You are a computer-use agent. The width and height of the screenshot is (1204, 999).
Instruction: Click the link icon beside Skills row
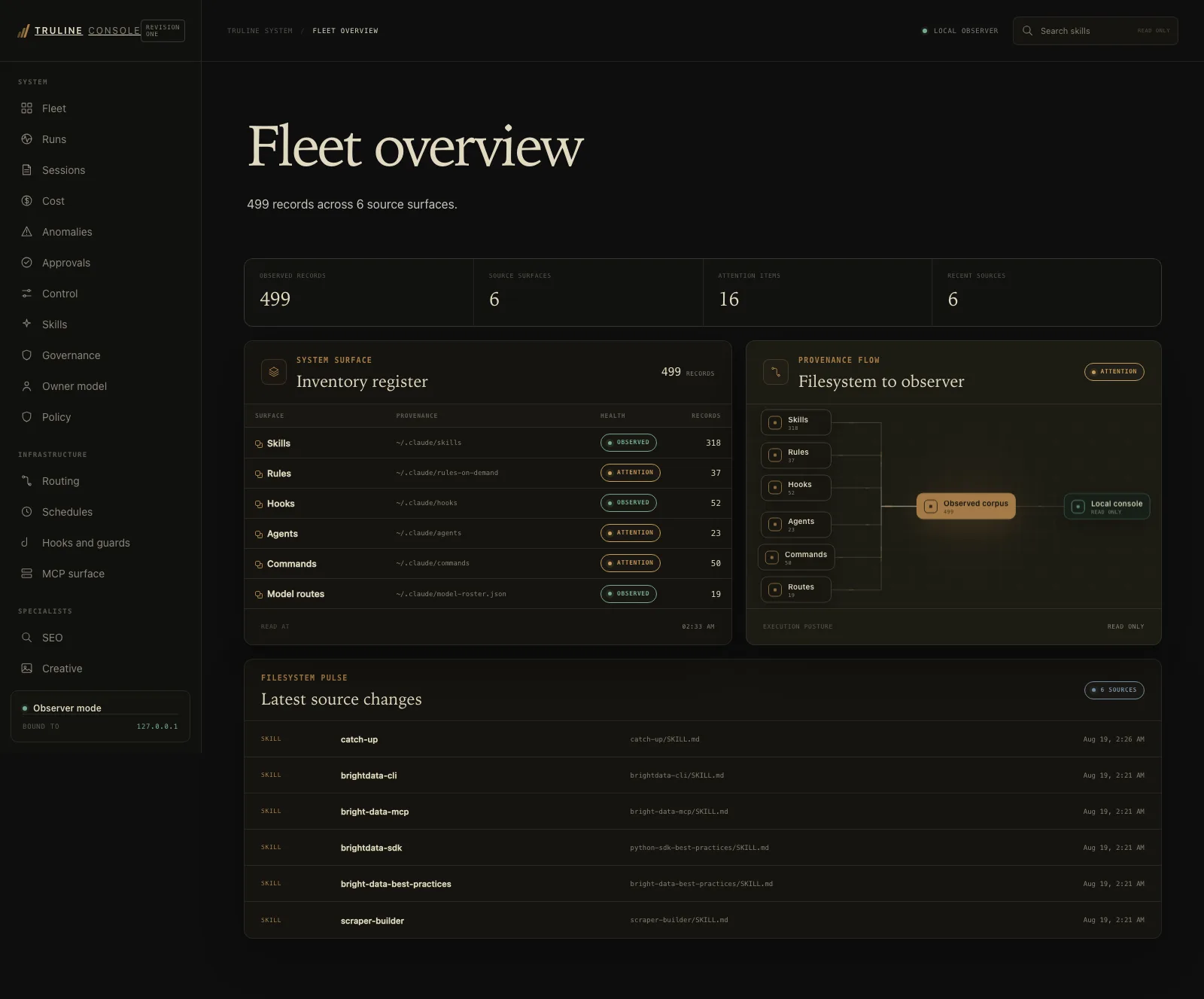259,444
